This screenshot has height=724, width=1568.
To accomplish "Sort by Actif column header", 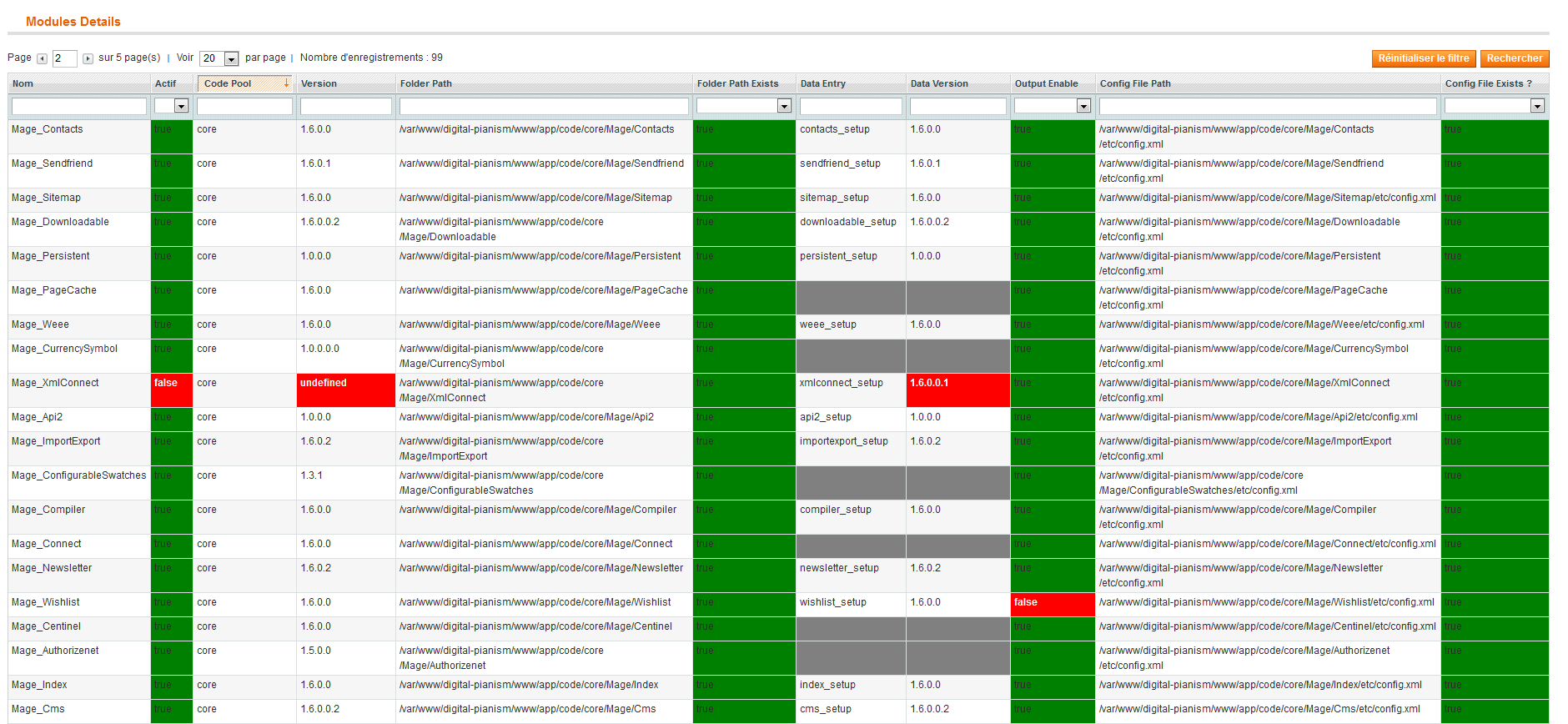I will pos(165,83).
